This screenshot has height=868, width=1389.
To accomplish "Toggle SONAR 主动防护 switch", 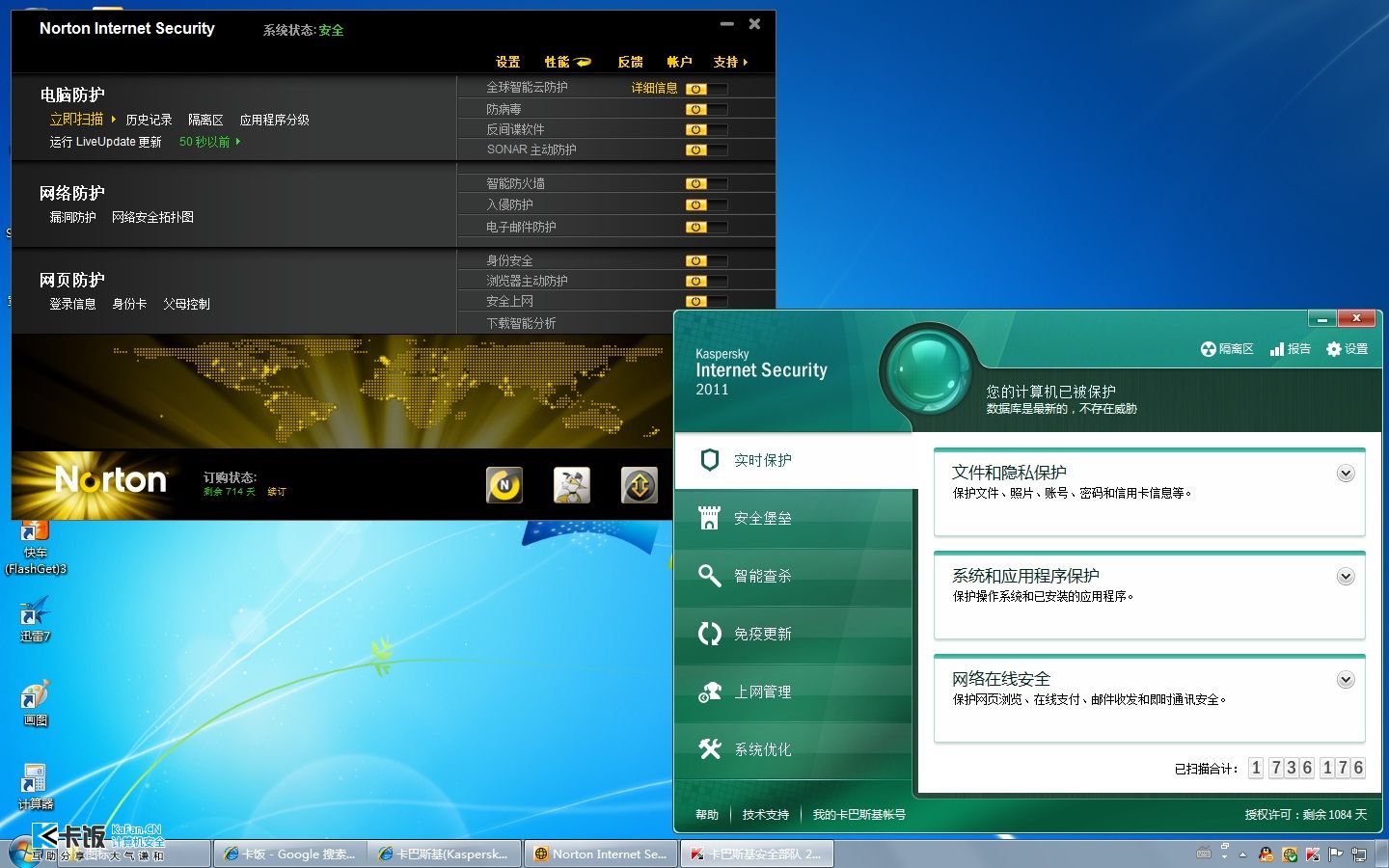I will pos(706,149).
